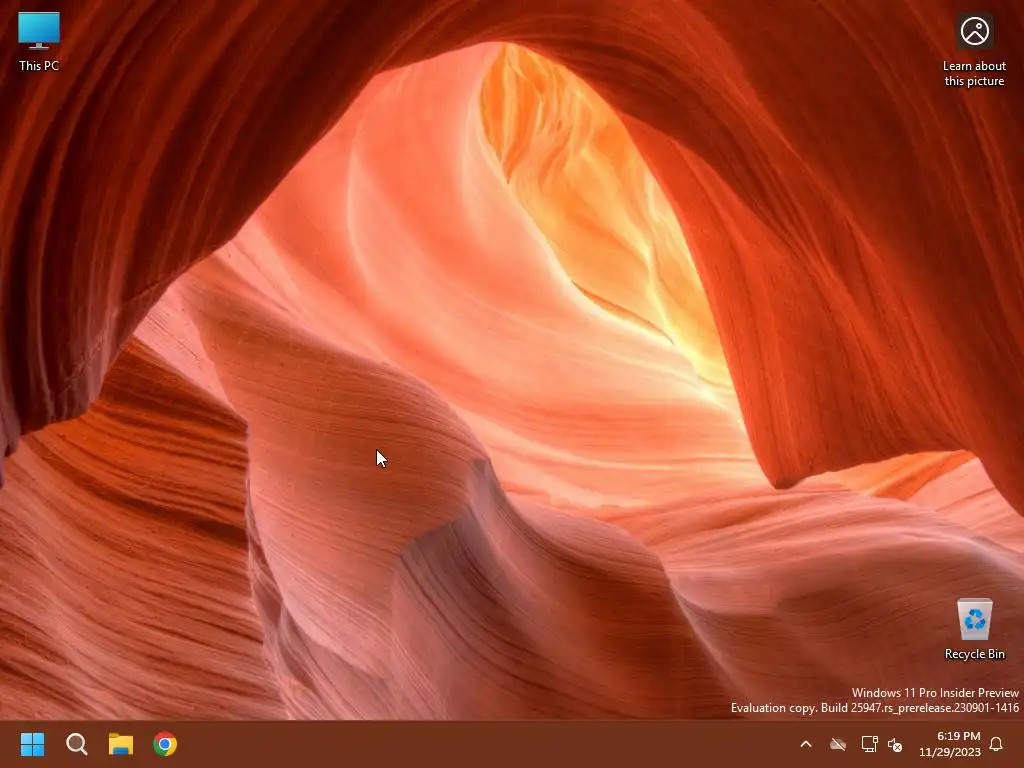
Task: Open the network status tray icon
Action: [869, 744]
